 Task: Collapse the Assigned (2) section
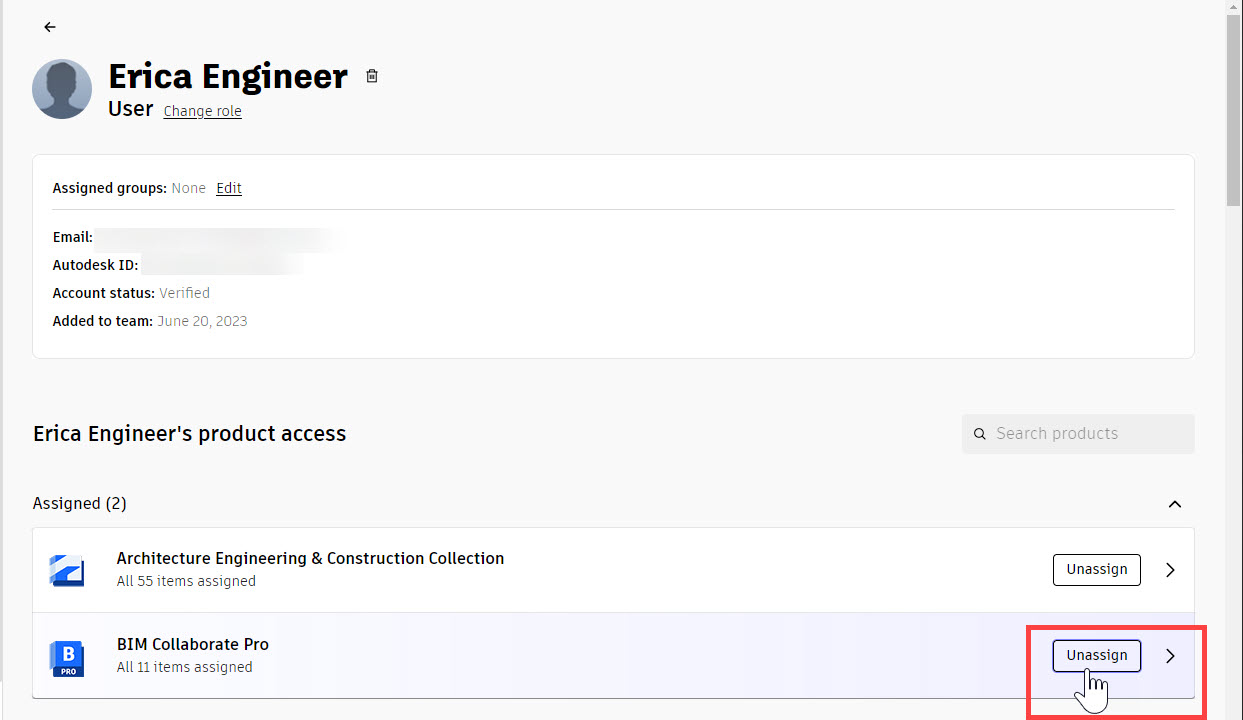(x=1175, y=504)
